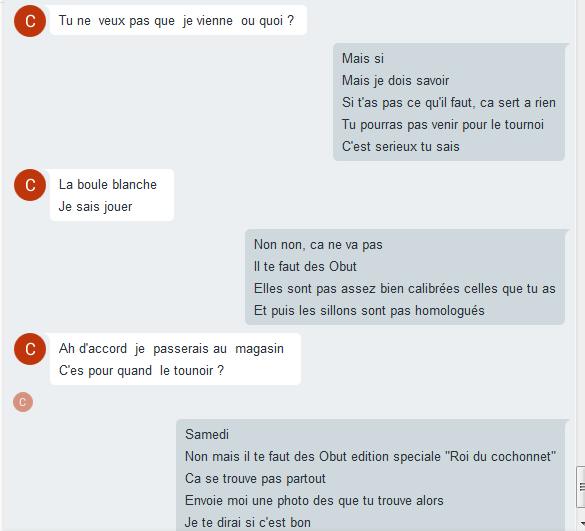Click the "Tu pourras pas venir pour le tournoi" line
Screen dimensions: 585x531
point(442,125)
